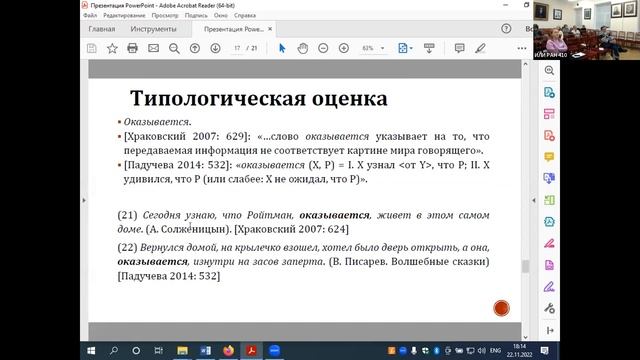This screenshot has width=640, height=360.
Task: Open the toolbar search magnifier
Action: click(174, 48)
